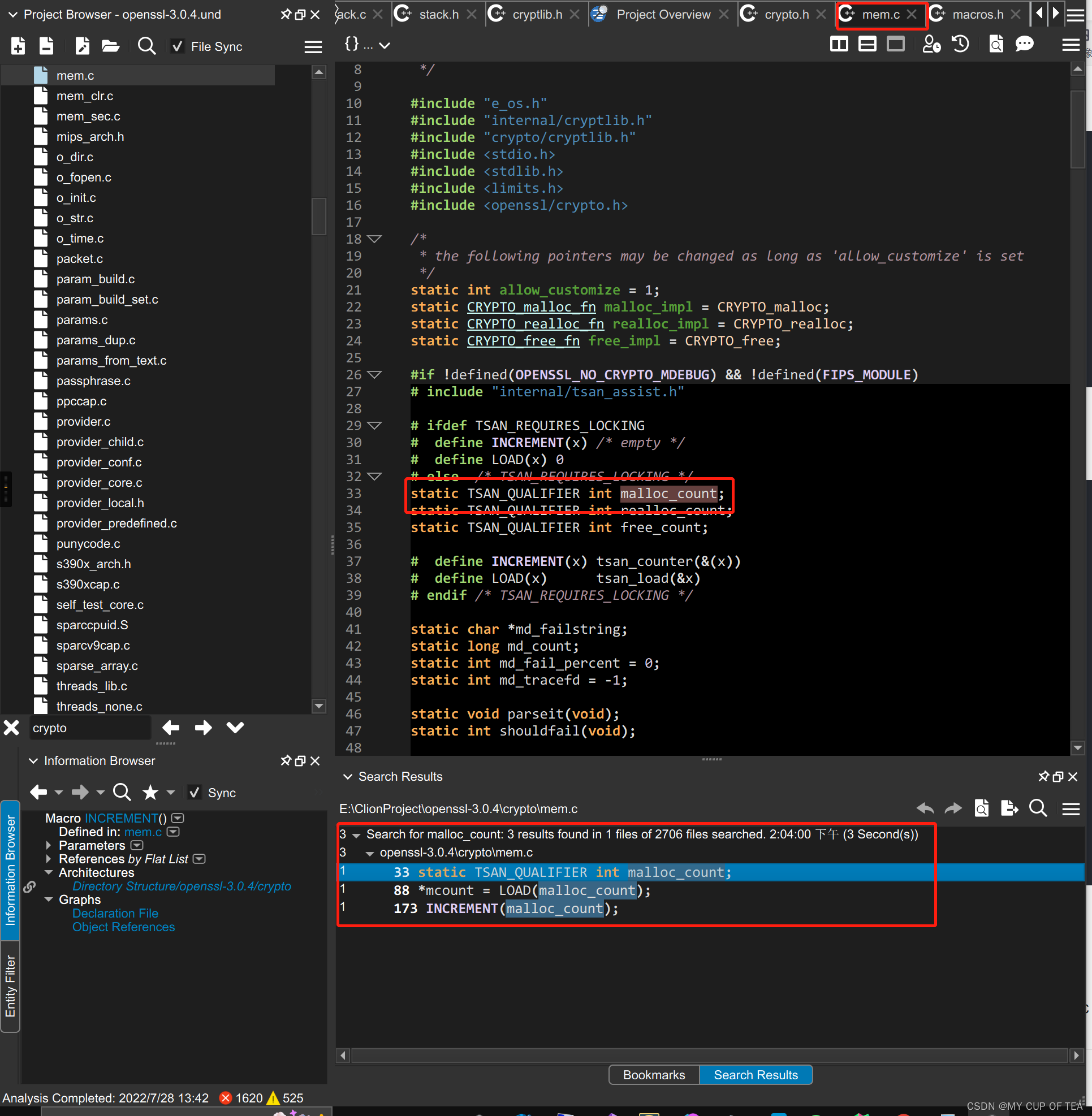Open the Declaration File graph link
This screenshot has height=1116, width=1092.
115,914
